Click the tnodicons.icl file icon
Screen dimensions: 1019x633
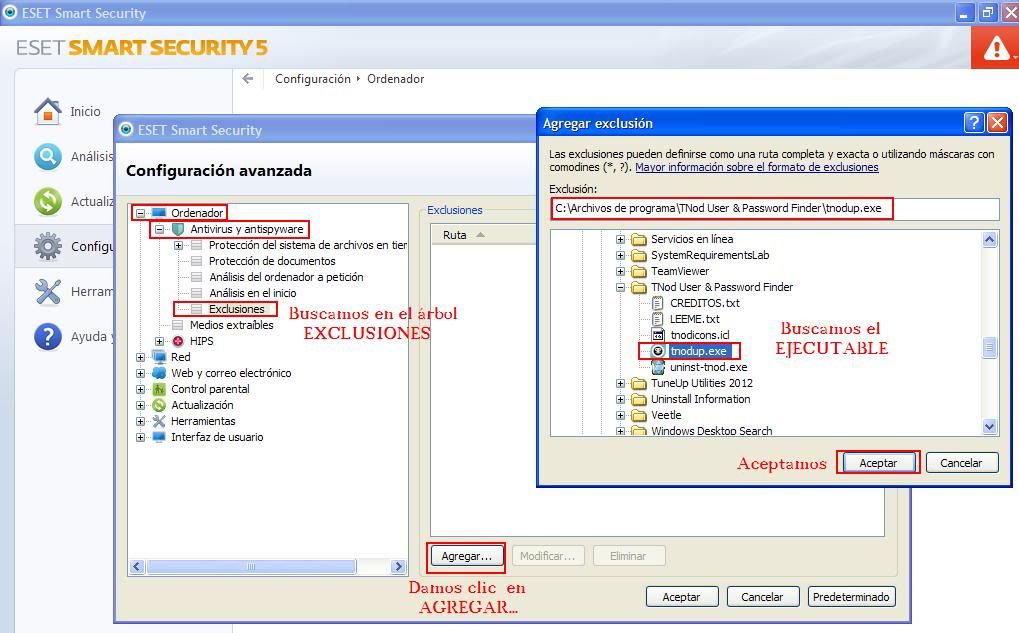tap(658, 335)
